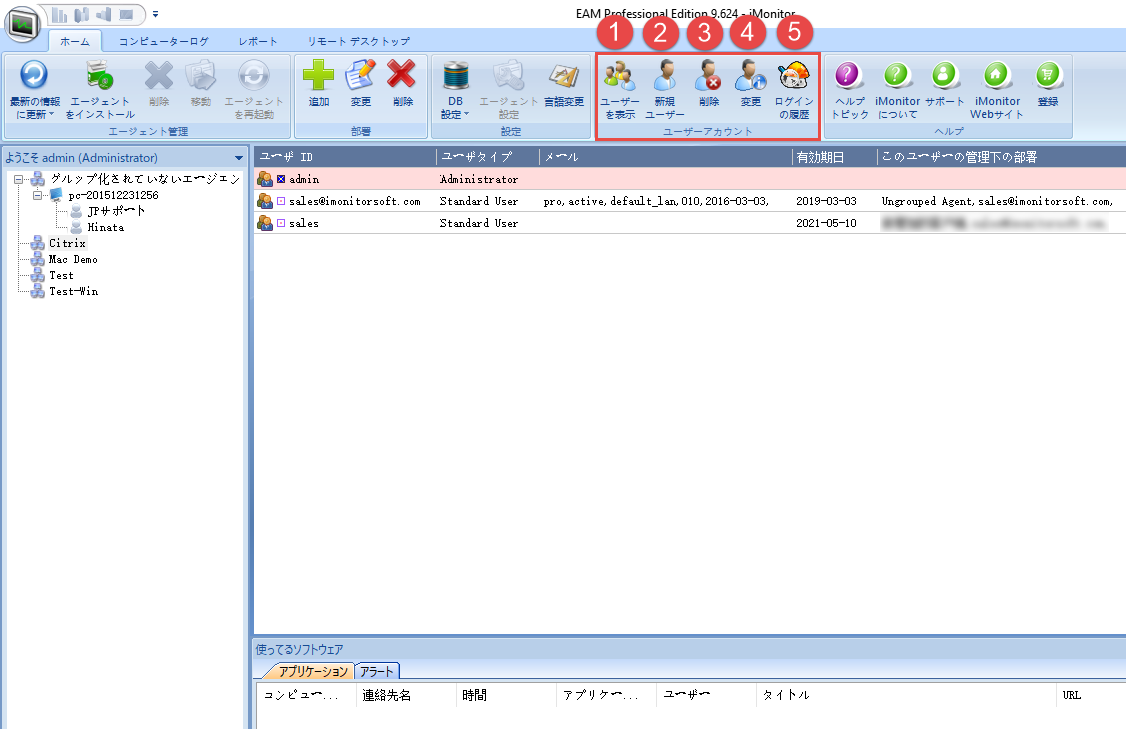Click the サポート support icon

click(944, 75)
